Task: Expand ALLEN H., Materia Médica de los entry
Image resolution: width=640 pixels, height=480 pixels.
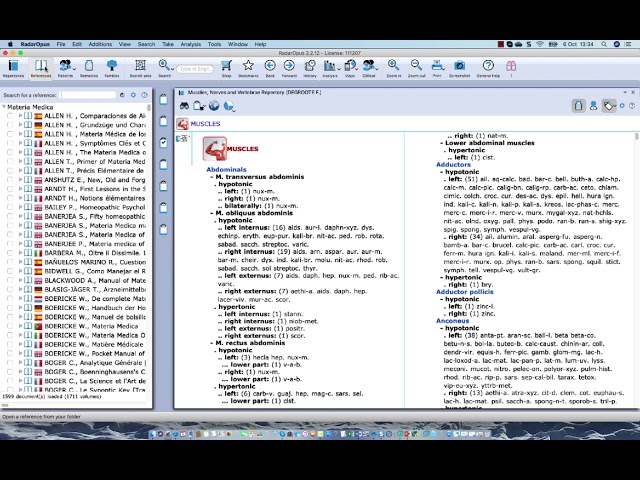Action: coord(20,134)
